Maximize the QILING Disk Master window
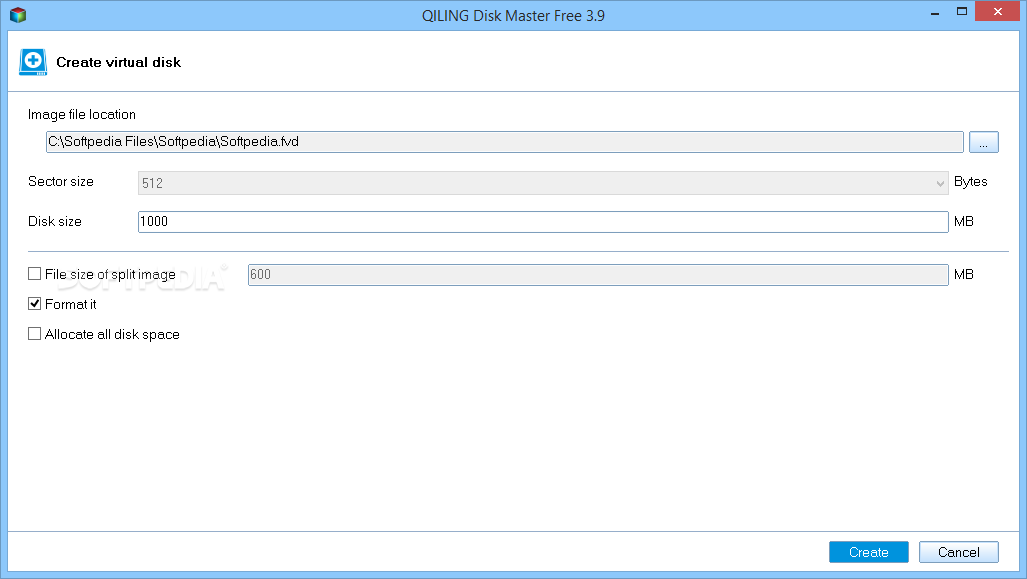This screenshot has width=1027, height=579. (x=962, y=12)
